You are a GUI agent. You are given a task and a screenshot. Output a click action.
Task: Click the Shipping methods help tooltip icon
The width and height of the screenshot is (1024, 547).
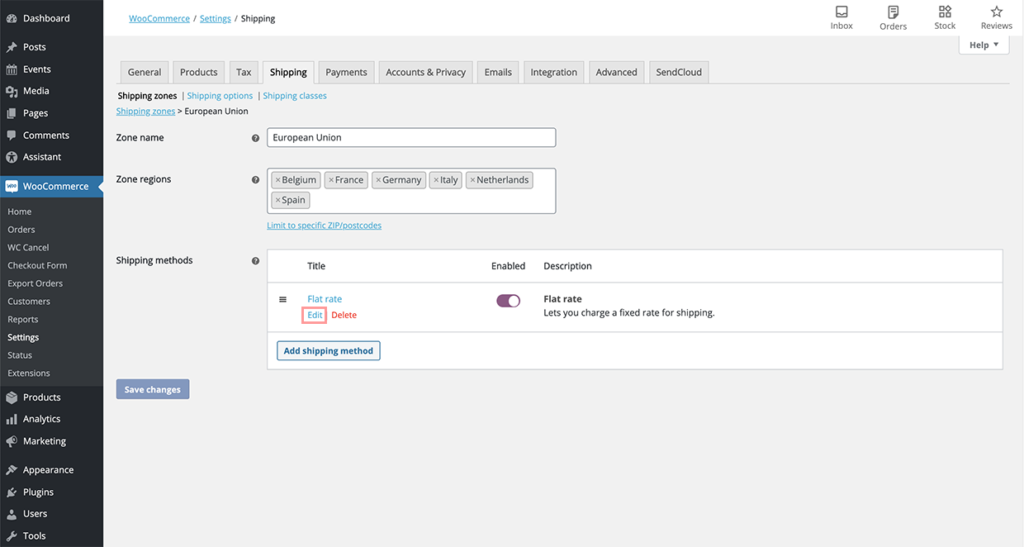[255, 261]
